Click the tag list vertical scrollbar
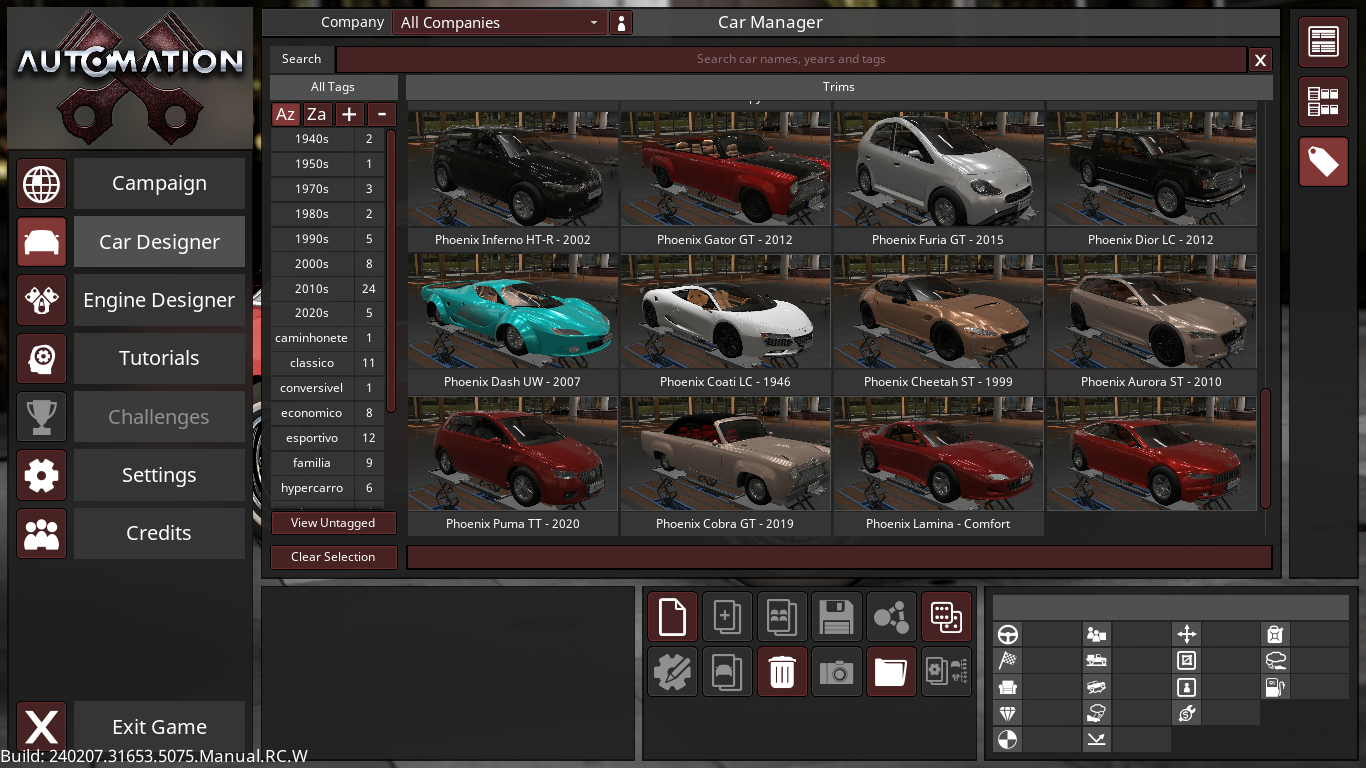Viewport: 1366px width, 768px height. [391, 270]
